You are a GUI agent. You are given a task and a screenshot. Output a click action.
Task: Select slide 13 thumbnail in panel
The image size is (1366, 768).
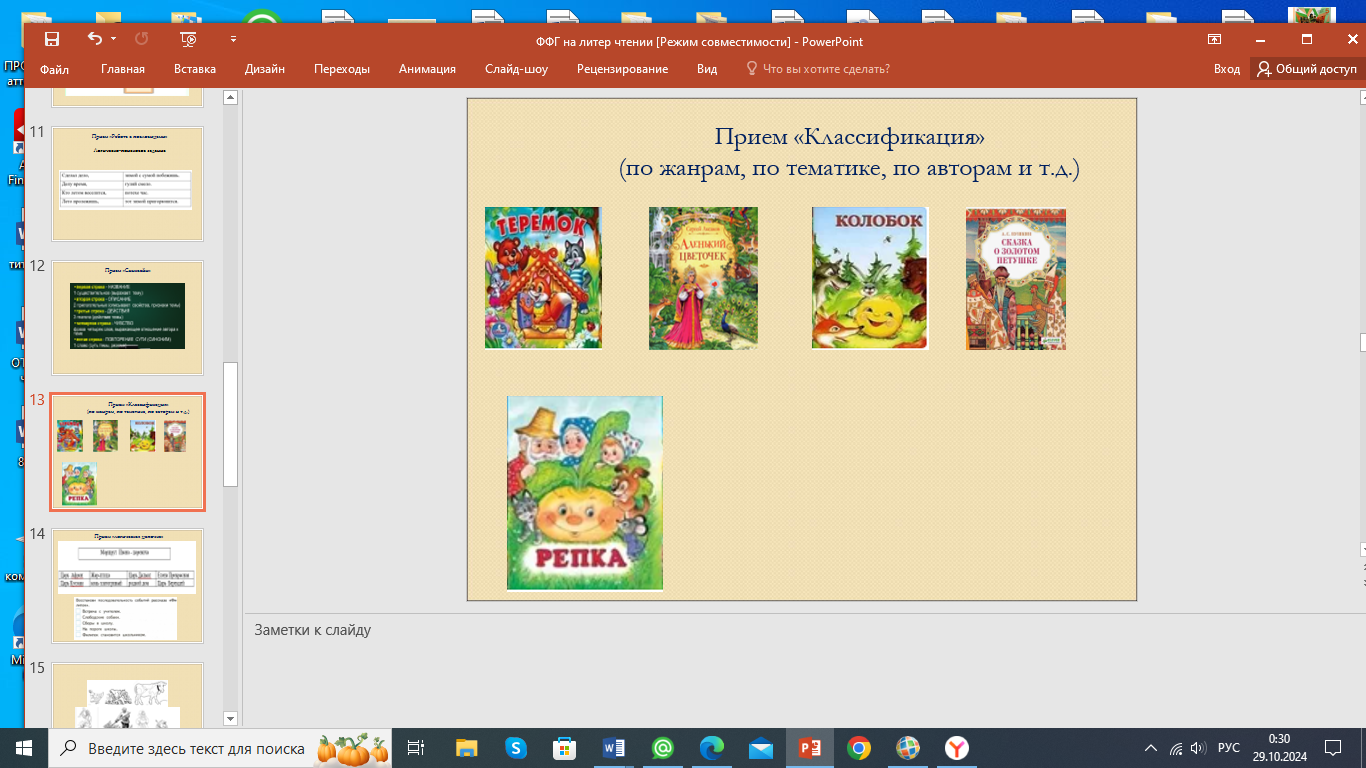coord(128,451)
